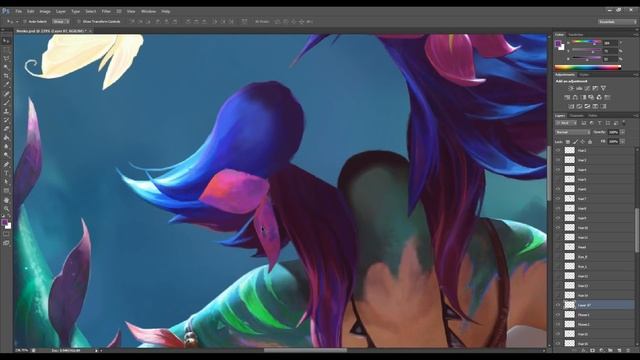Open the Filter menu

tap(106, 11)
